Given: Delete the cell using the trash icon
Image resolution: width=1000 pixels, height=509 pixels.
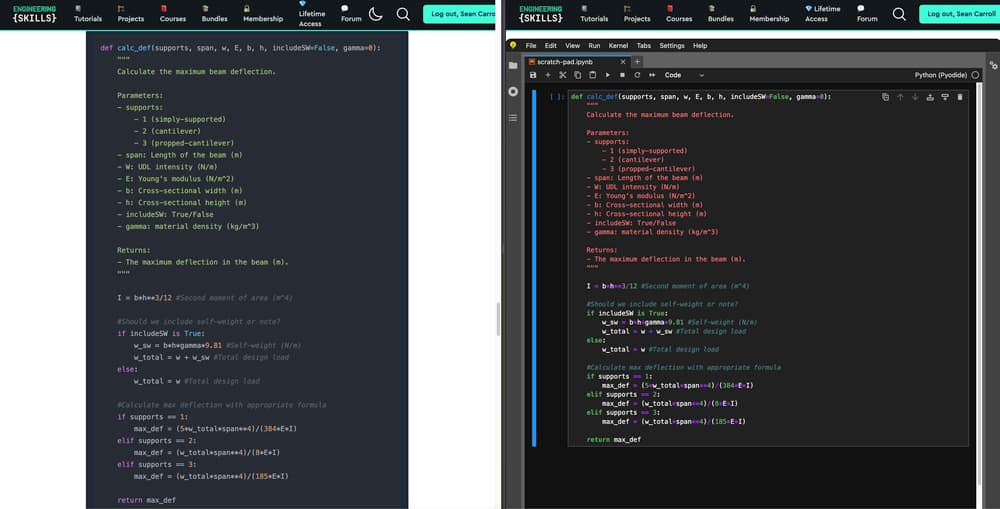Looking at the screenshot, I should [960, 97].
